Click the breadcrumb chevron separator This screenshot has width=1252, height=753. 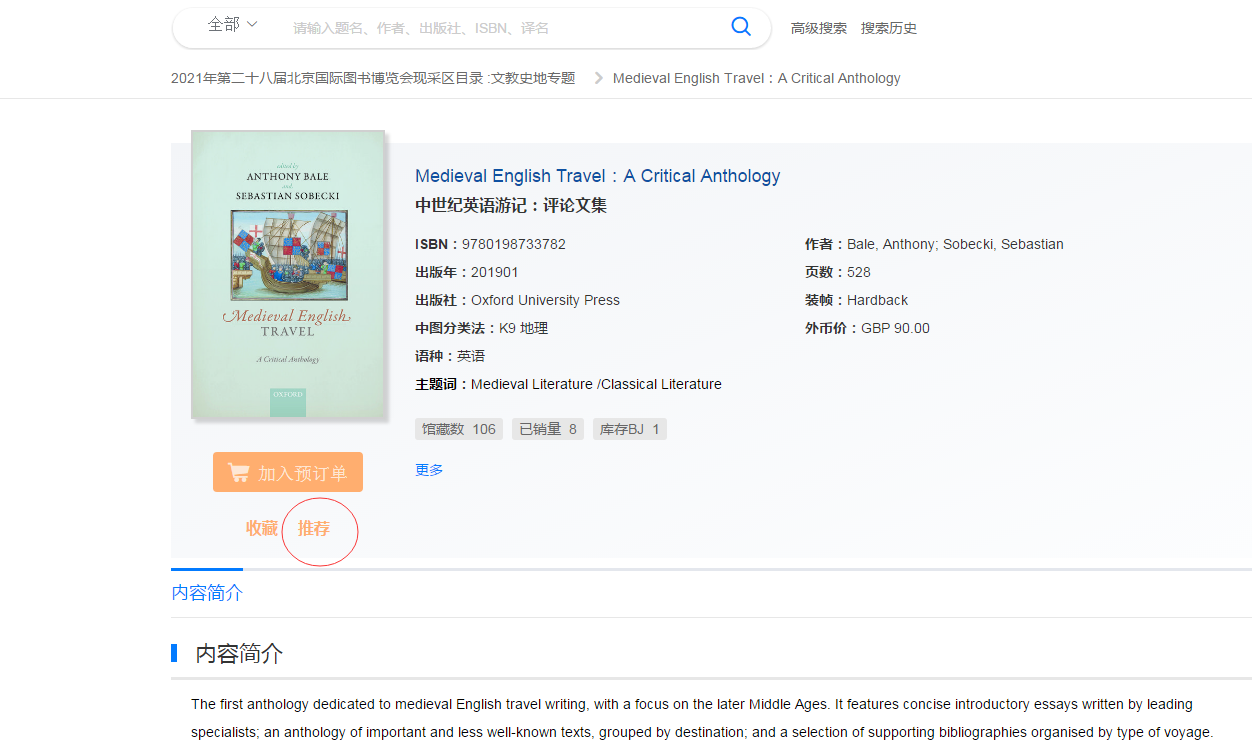(599, 78)
